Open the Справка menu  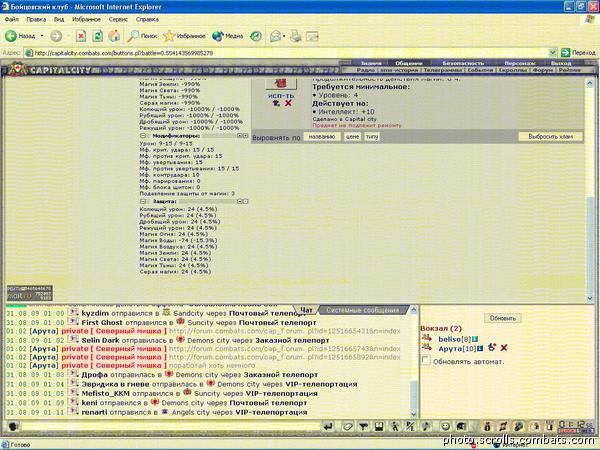pos(147,19)
